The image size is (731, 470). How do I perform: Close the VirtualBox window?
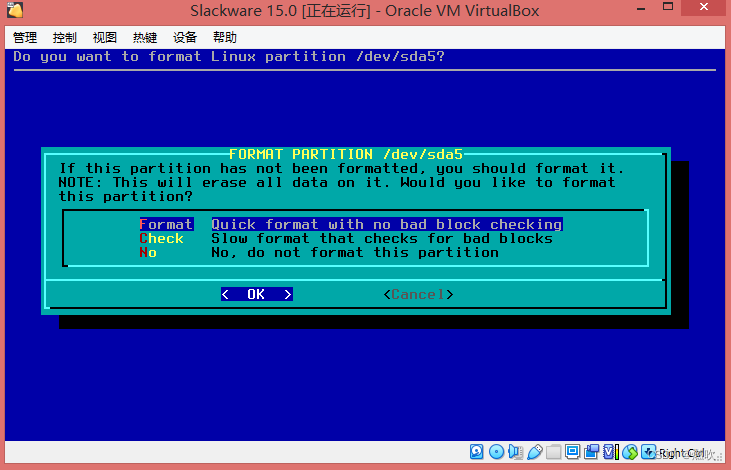[704, 7]
